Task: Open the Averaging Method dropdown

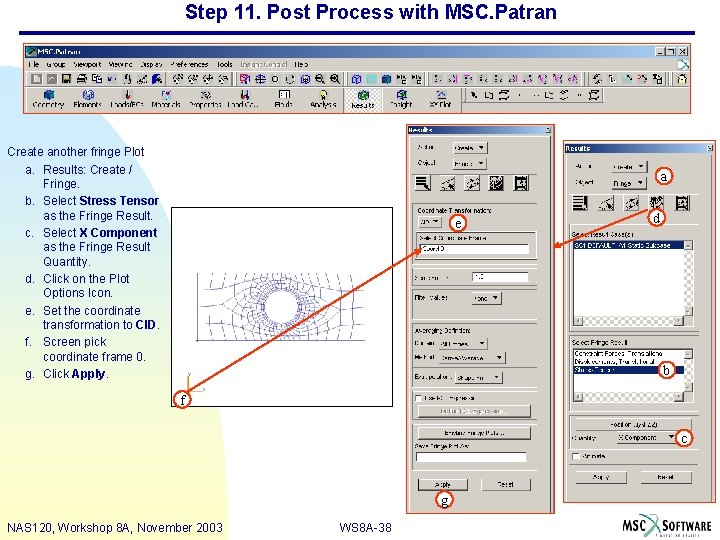Action: [x=472, y=358]
